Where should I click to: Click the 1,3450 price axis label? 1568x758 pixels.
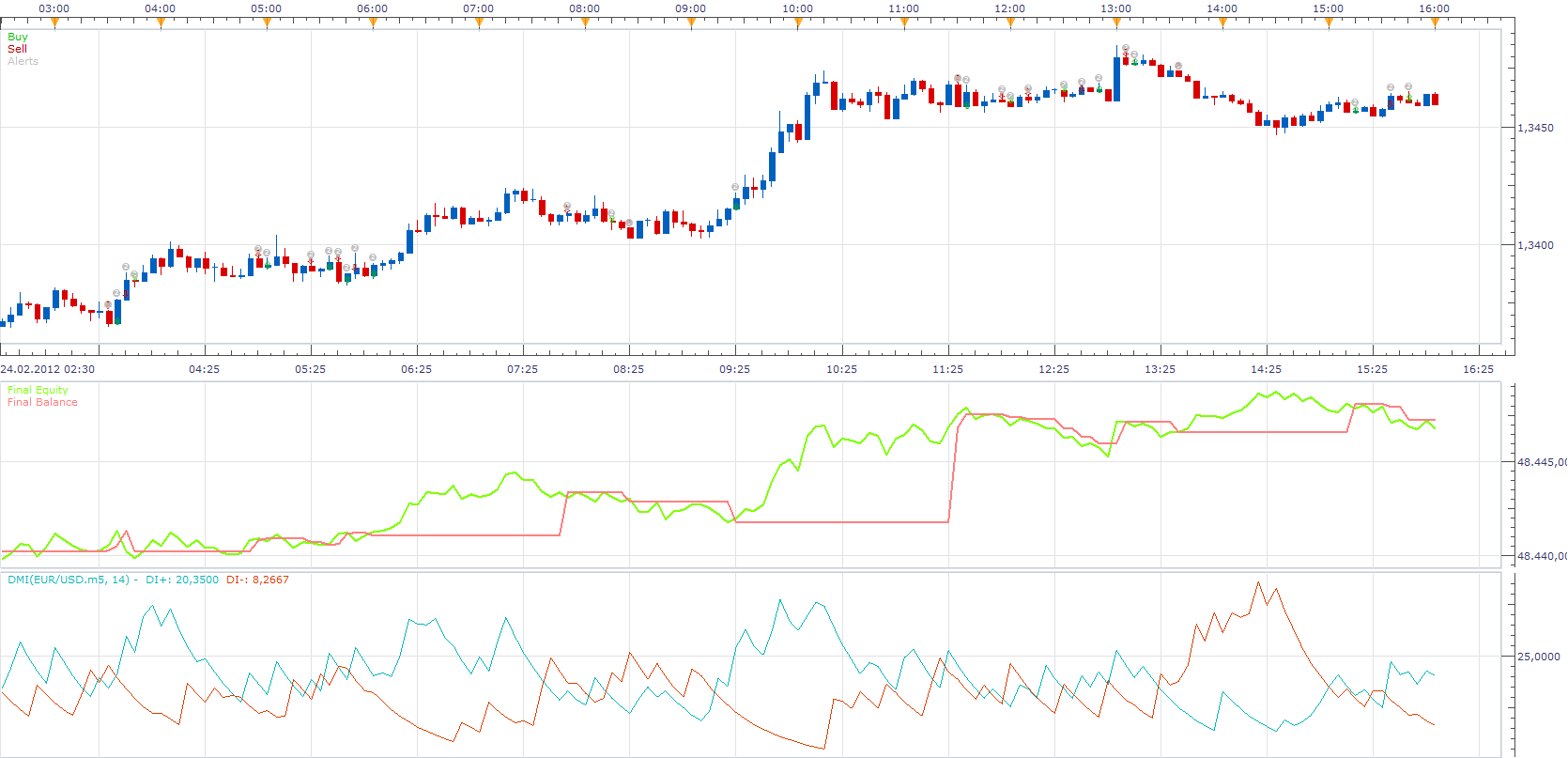(x=1536, y=128)
